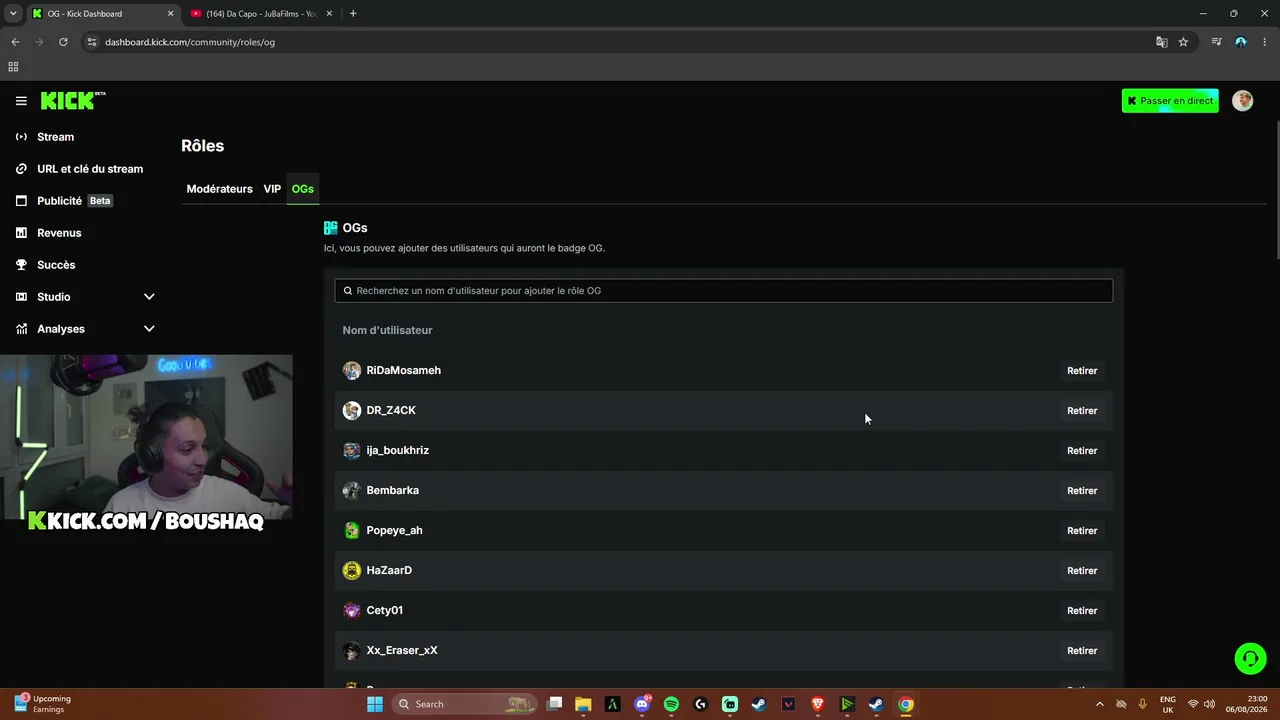This screenshot has height=720, width=1280.
Task: Remove OG role from Xx_Eraser_xX
Action: pyautogui.click(x=1082, y=651)
